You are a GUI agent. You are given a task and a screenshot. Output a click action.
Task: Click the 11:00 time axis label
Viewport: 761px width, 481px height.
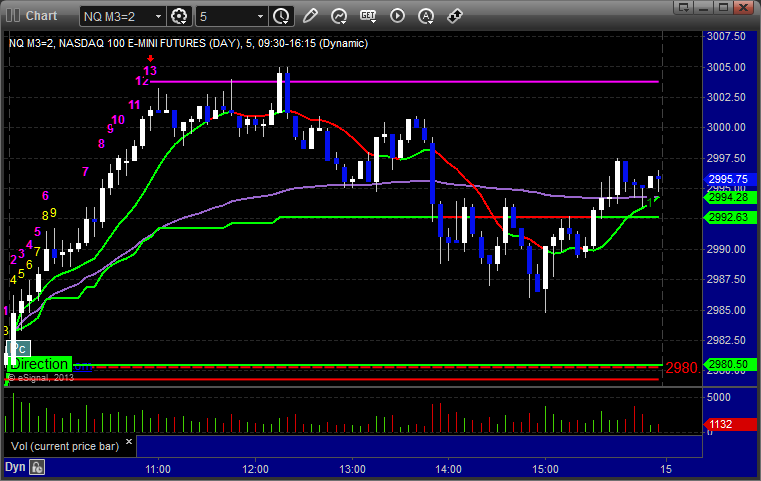coord(158,469)
